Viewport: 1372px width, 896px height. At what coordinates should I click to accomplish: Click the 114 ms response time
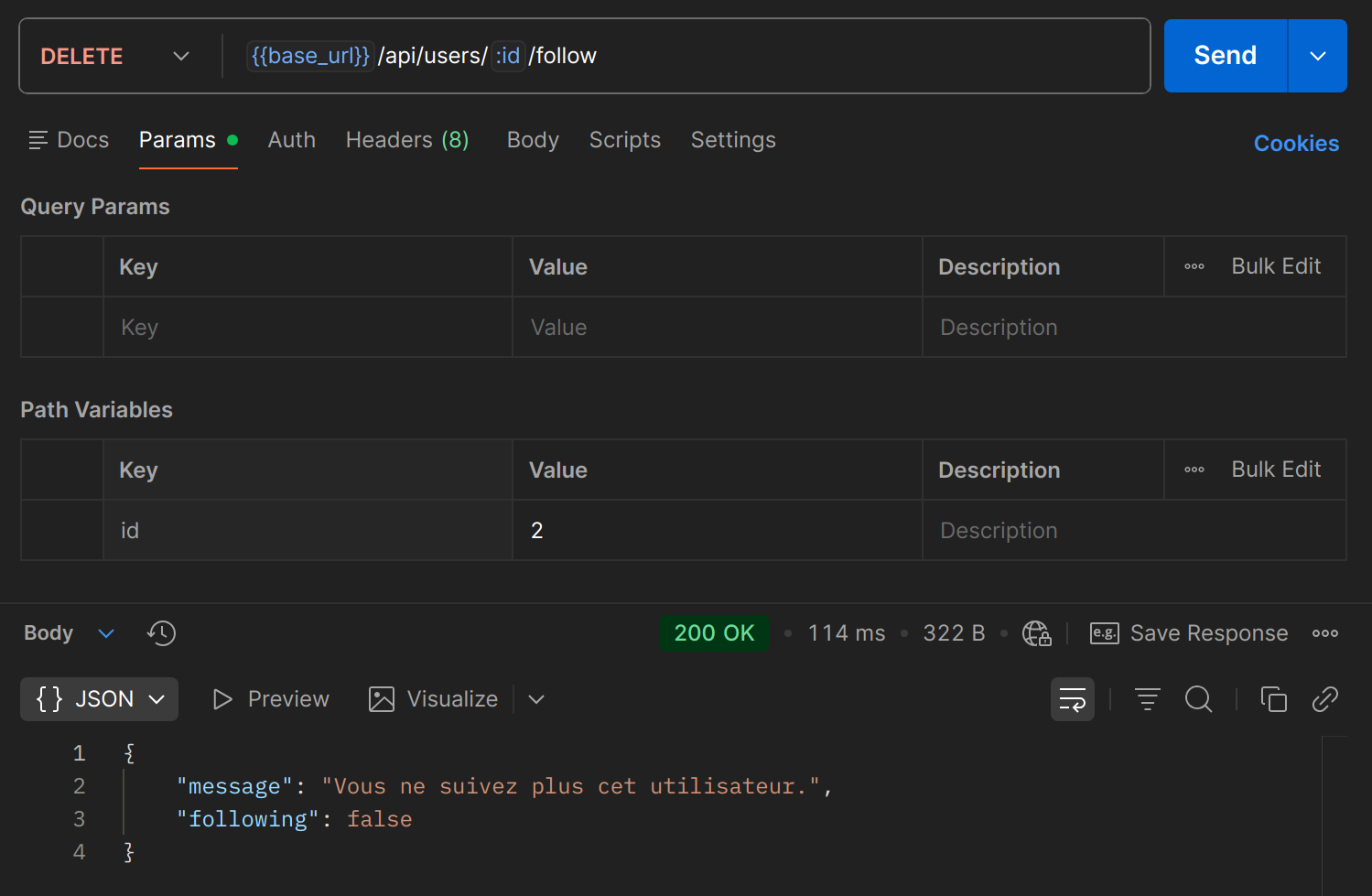click(847, 633)
